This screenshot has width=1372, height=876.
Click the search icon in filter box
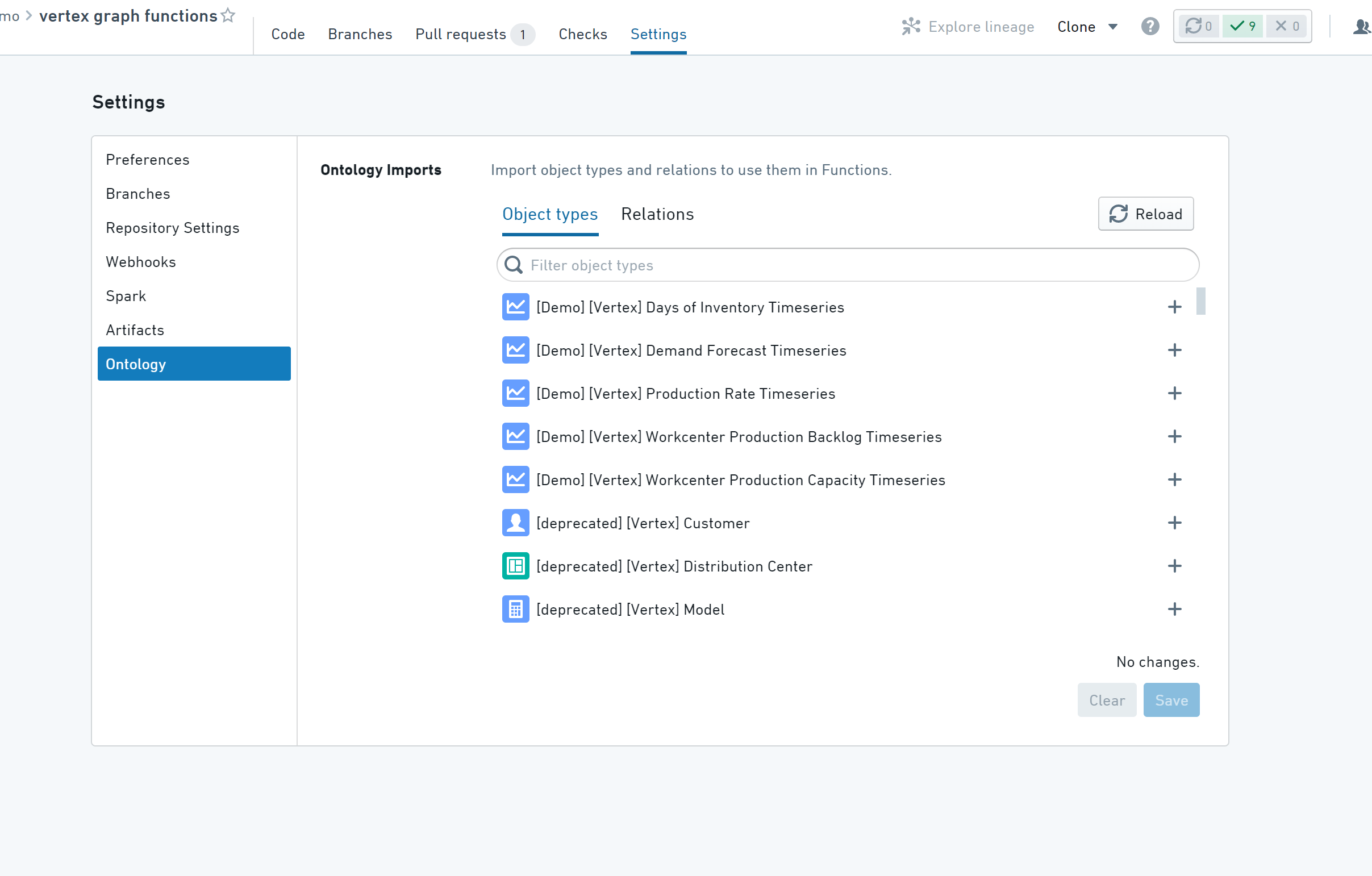pos(514,265)
